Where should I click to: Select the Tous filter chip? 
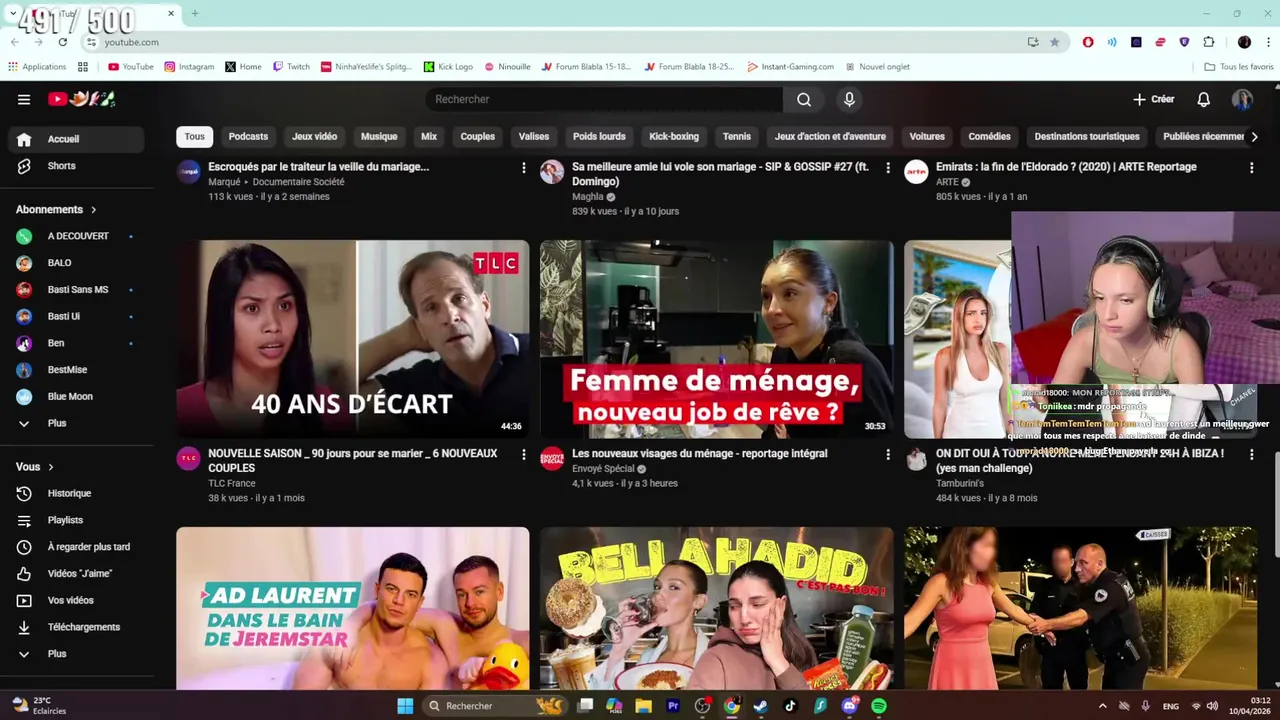point(195,136)
